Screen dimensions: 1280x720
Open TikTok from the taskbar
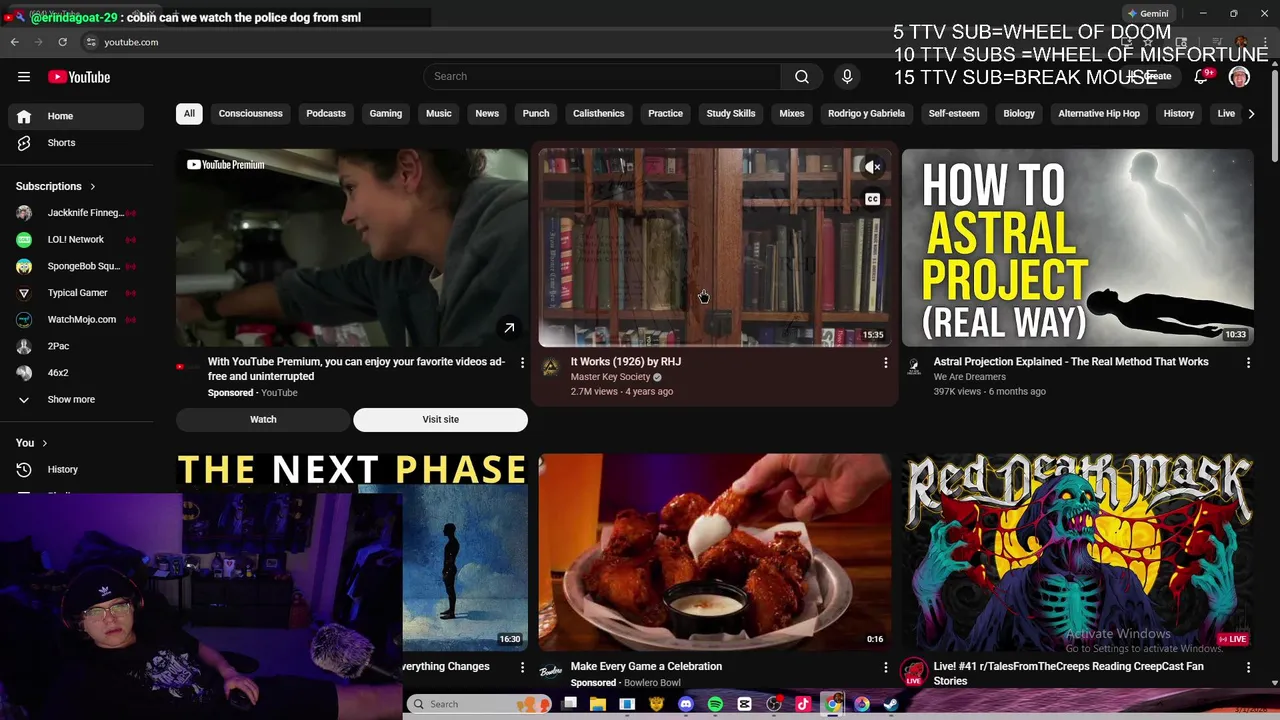click(803, 704)
